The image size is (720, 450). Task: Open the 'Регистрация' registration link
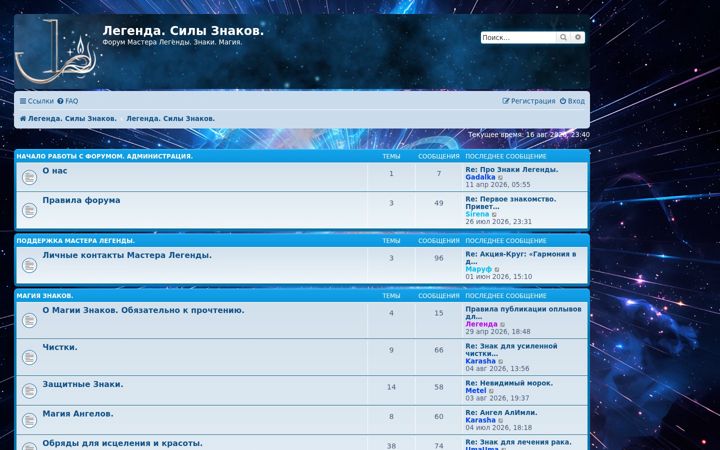pos(529,101)
